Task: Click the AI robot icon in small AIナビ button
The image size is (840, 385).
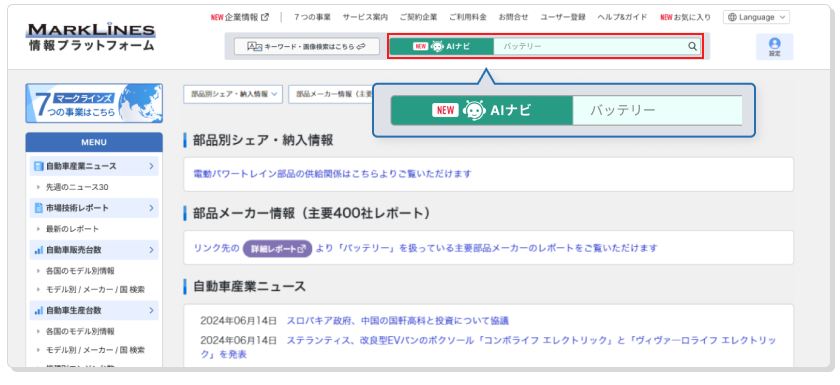Action: point(437,47)
